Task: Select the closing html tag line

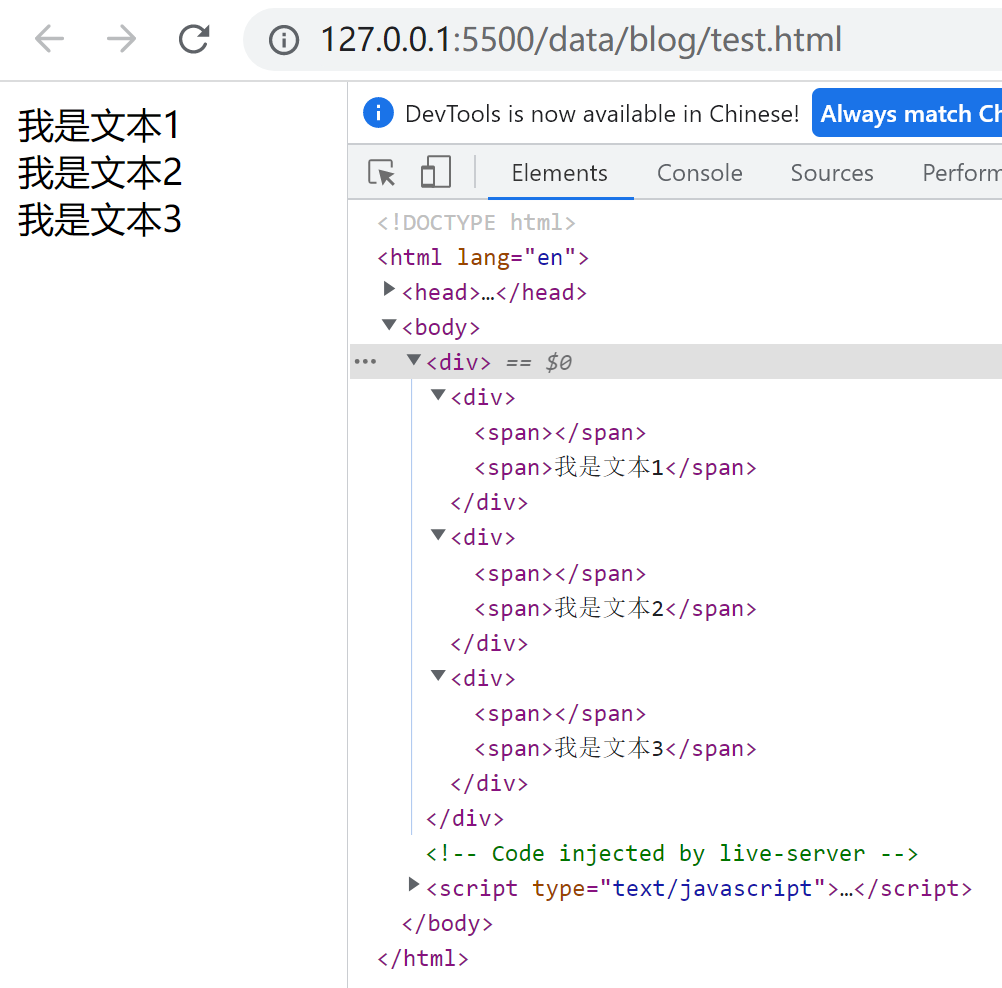Action: coord(422,959)
